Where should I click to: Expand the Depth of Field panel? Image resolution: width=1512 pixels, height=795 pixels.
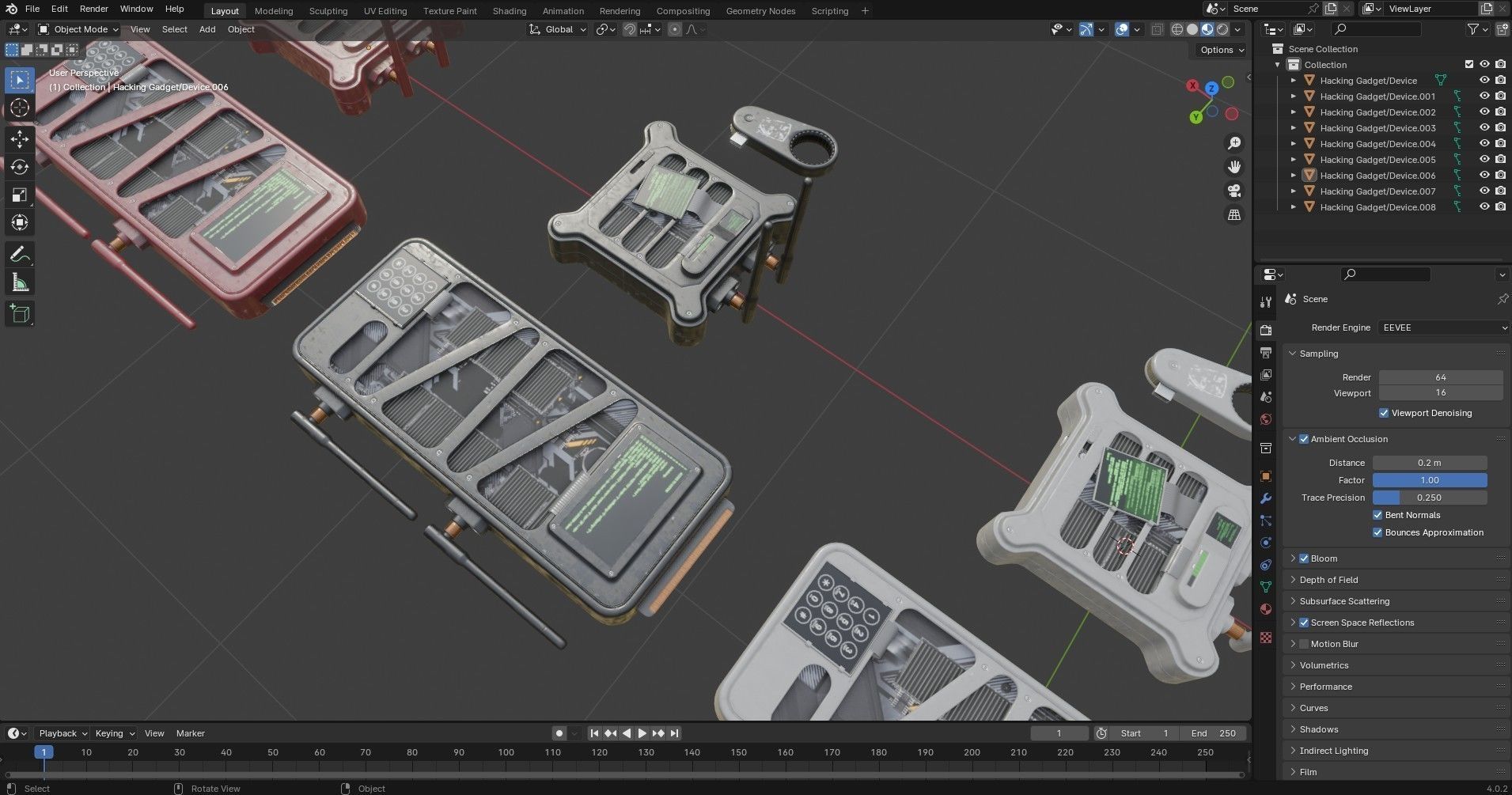[1328, 580]
